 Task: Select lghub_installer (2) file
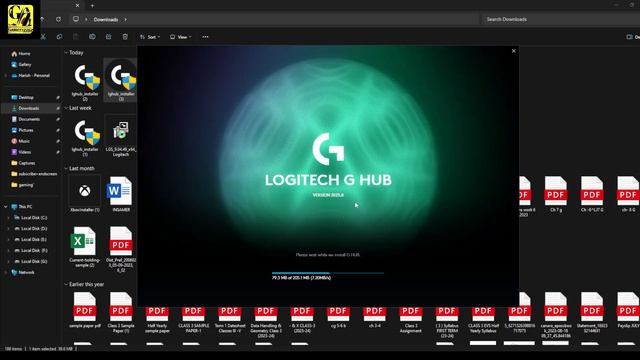[x=85, y=81]
